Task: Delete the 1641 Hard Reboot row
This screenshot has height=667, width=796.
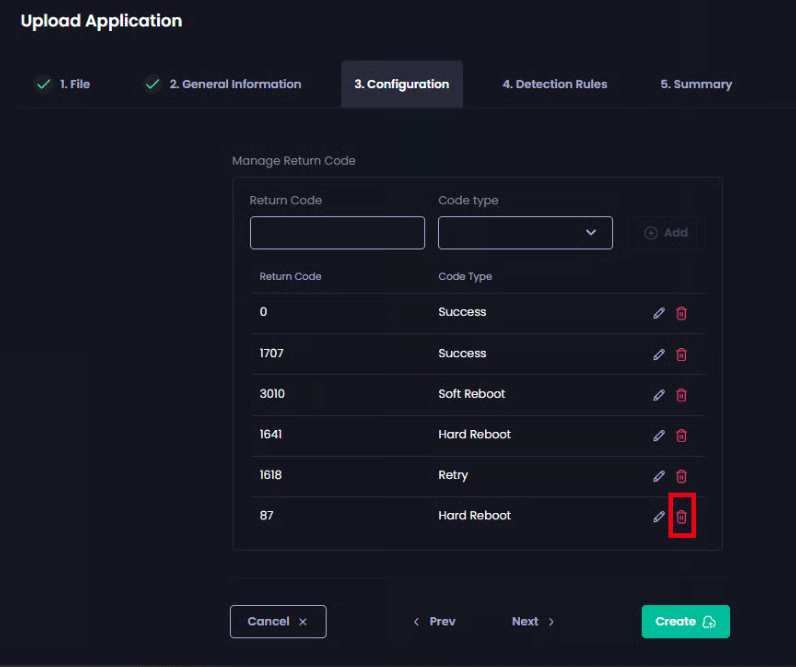Action: tap(681, 435)
